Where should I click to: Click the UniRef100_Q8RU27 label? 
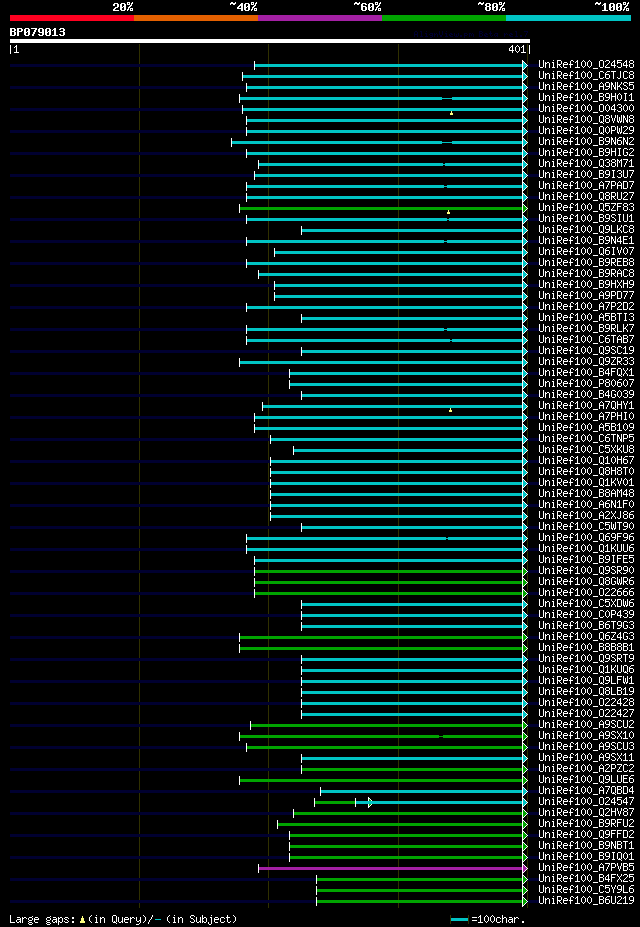(586, 197)
